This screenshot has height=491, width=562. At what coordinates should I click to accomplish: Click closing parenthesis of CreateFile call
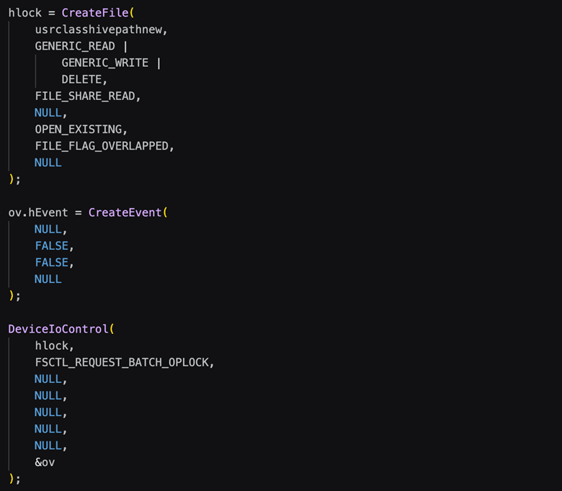[11, 179]
